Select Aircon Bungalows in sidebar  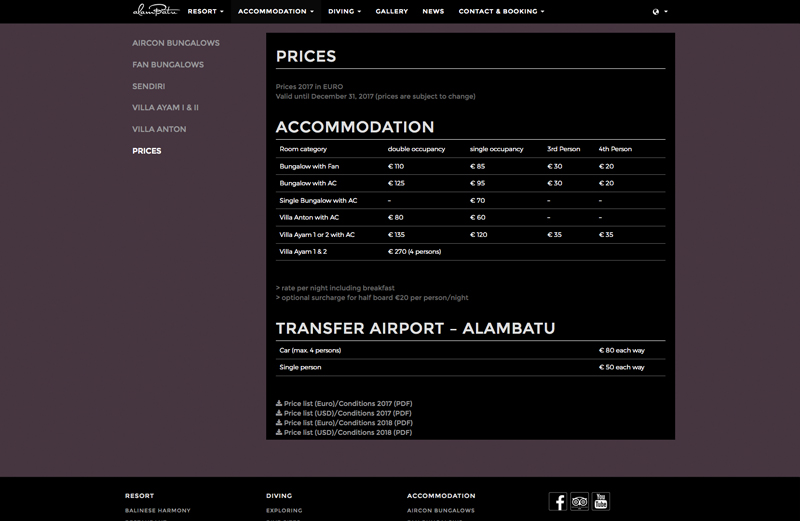click(x=176, y=43)
